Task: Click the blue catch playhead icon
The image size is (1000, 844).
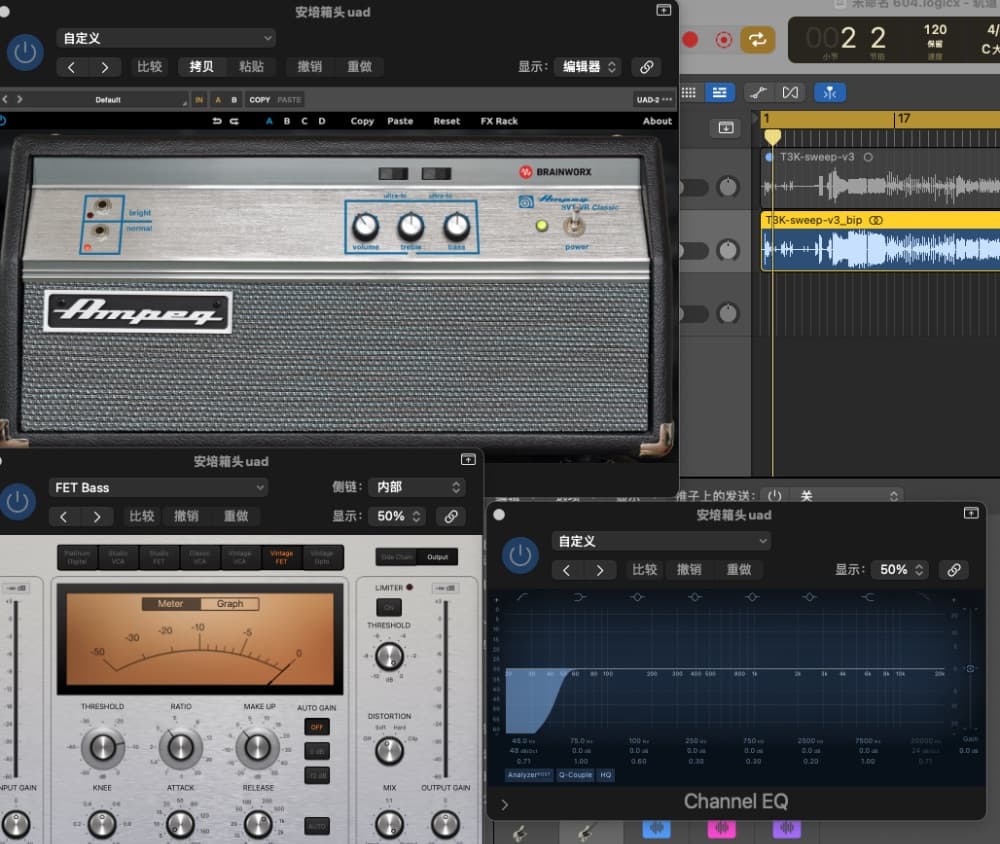Action: pos(830,93)
